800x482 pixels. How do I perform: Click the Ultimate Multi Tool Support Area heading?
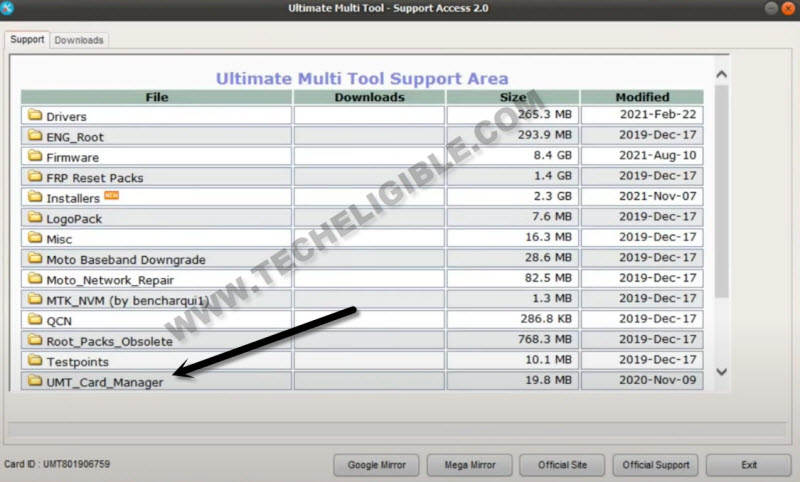tap(362, 79)
